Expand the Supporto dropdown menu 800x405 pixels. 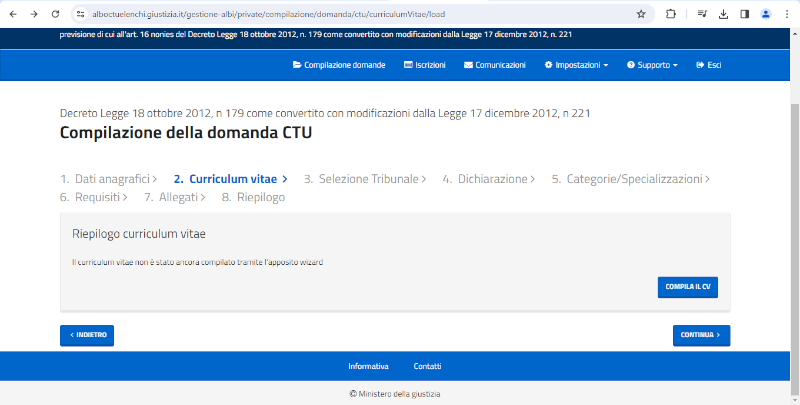click(x=652, y=65)
